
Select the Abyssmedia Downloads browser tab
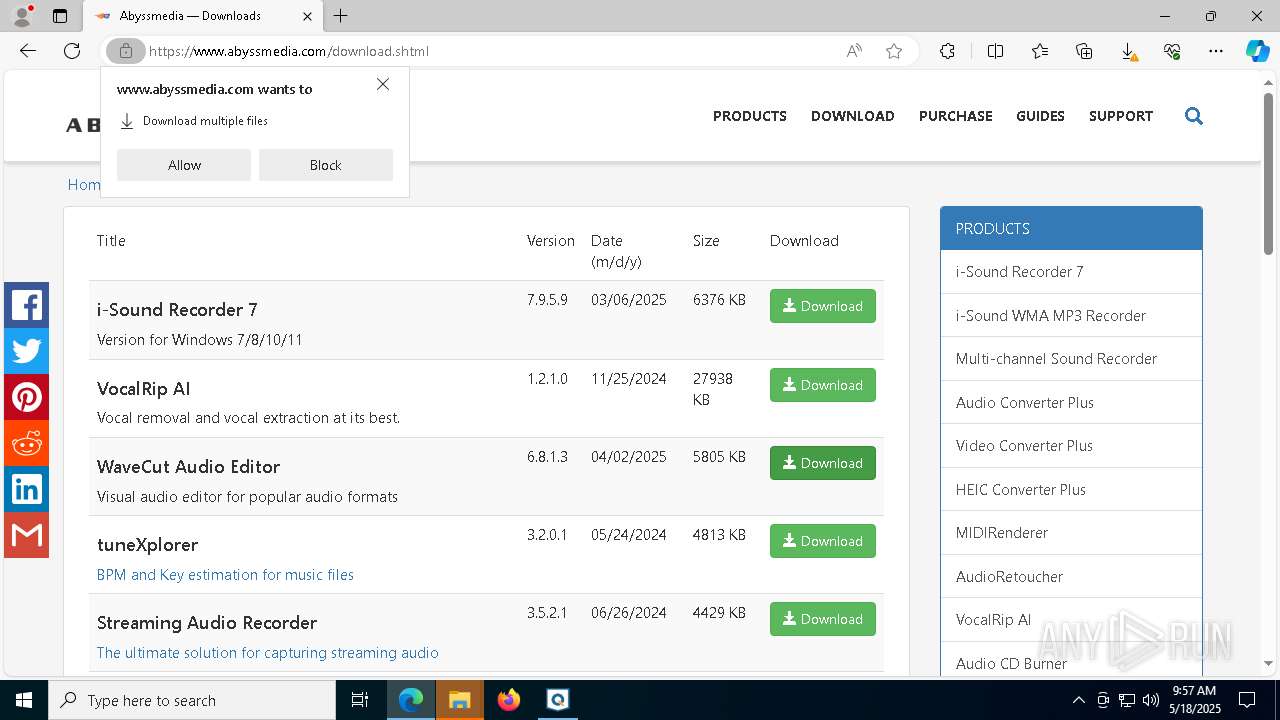(x=204, y=16)
